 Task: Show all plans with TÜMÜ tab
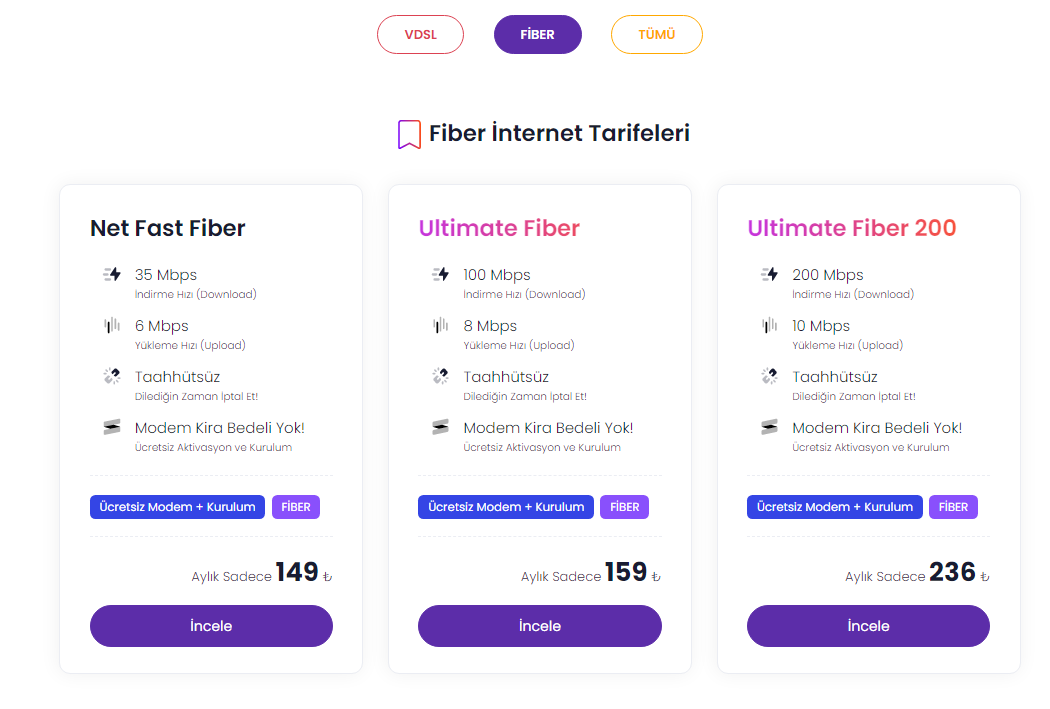pos(656,35)
